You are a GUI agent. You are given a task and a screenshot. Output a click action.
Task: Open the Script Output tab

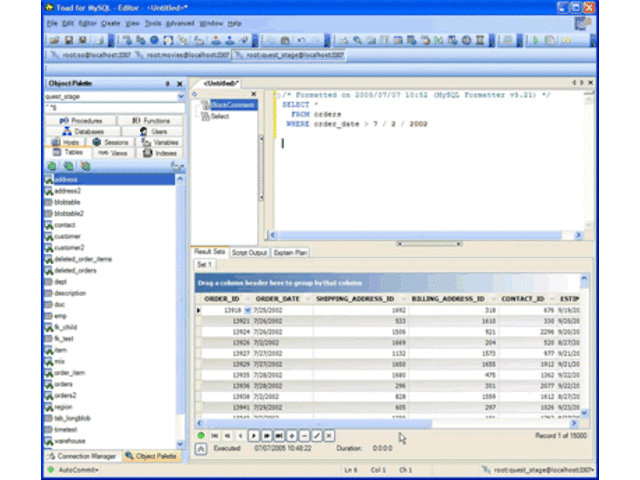point(250,253)
